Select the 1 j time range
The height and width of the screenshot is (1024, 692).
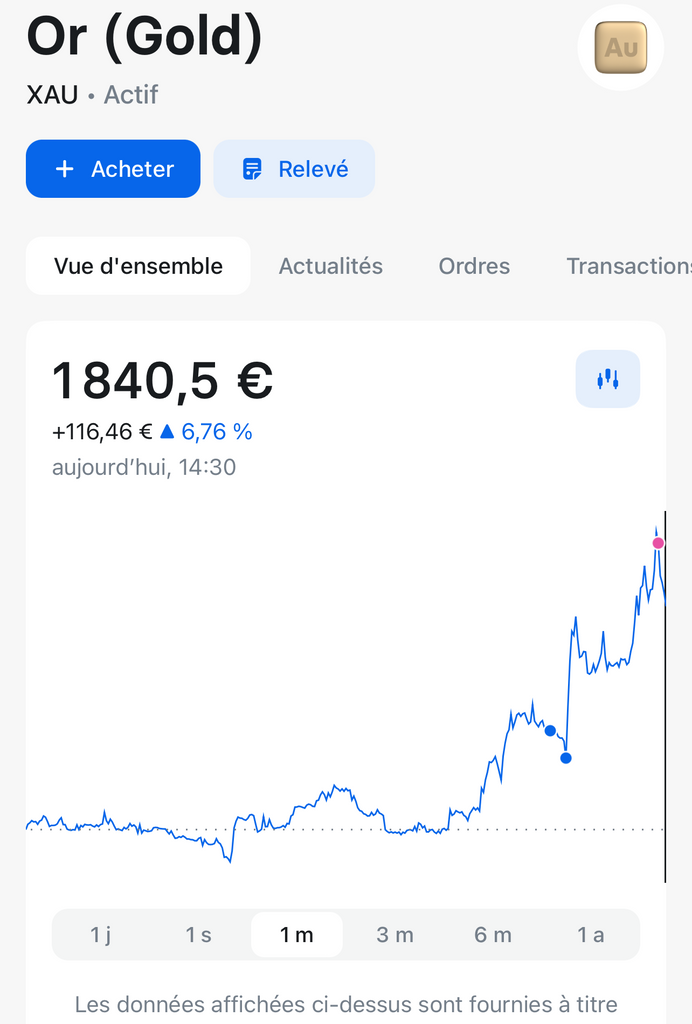pyautogui.click(x=101, y=935)
